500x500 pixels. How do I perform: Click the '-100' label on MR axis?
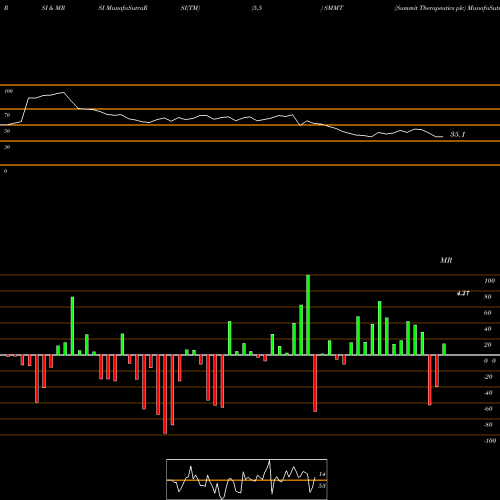(x=490, y=441)
